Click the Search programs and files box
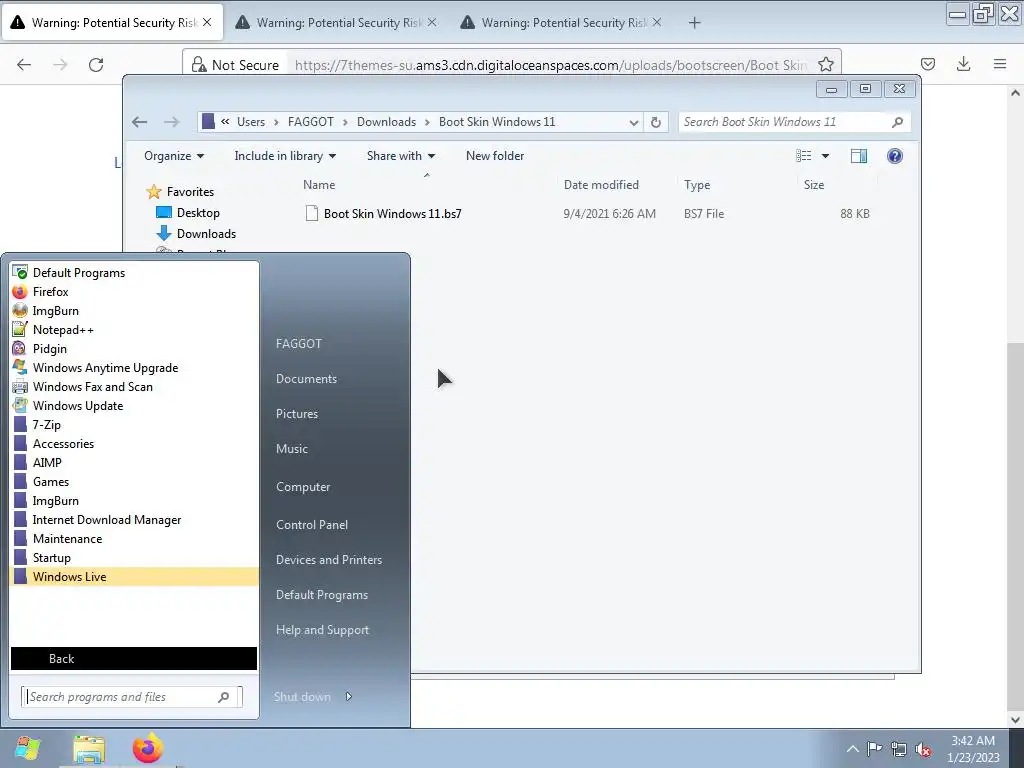The width and height of the screenshot is (1024, 768). point(131,697)
